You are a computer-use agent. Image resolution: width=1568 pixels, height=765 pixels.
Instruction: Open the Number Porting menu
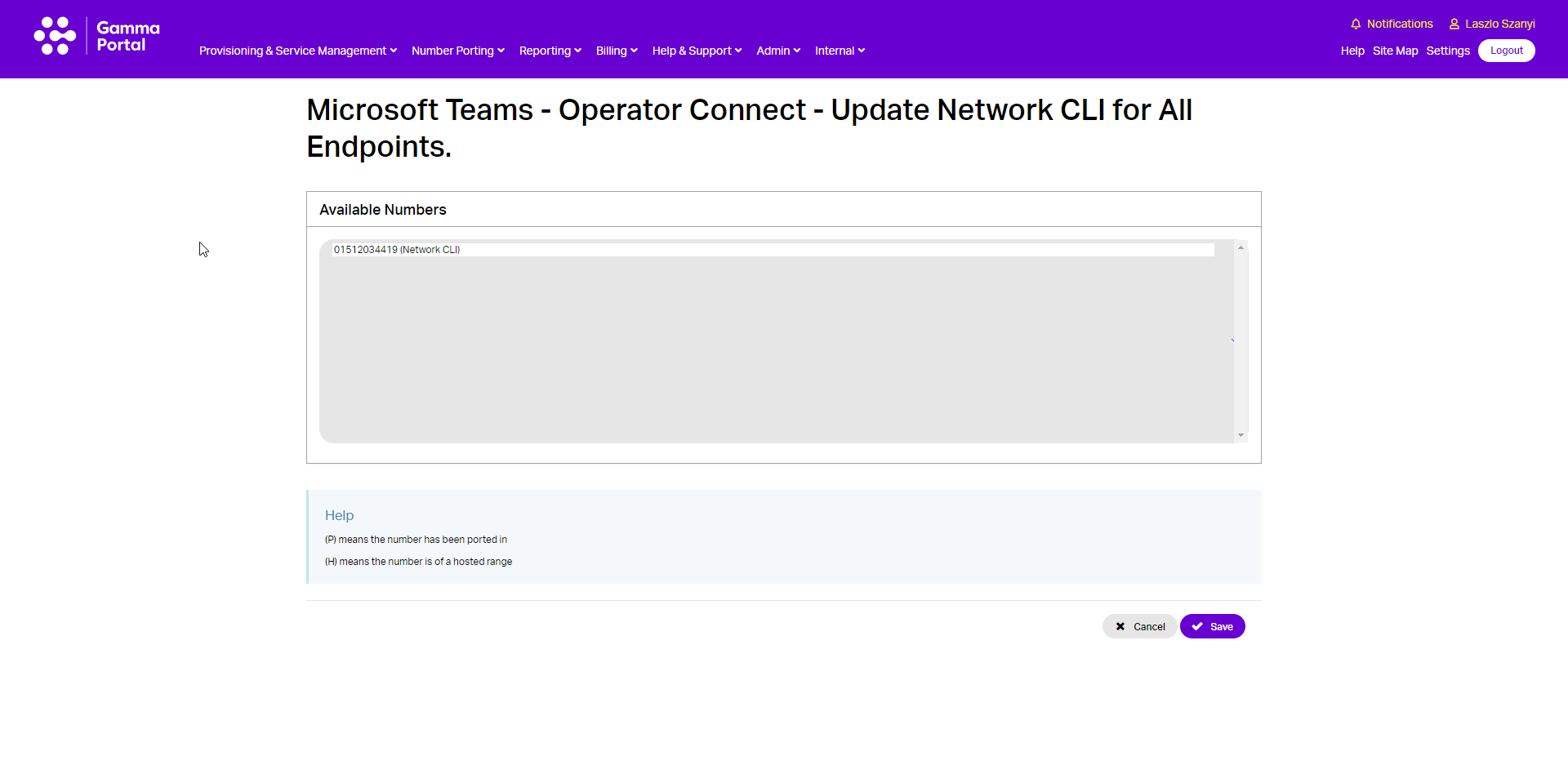pos(458,51)
